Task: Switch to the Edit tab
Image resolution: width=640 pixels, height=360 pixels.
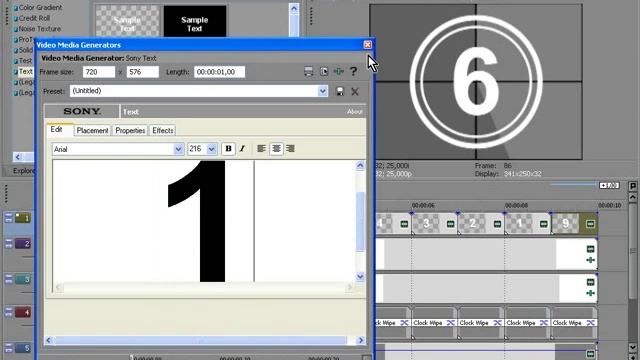Action: click(56, 129)
